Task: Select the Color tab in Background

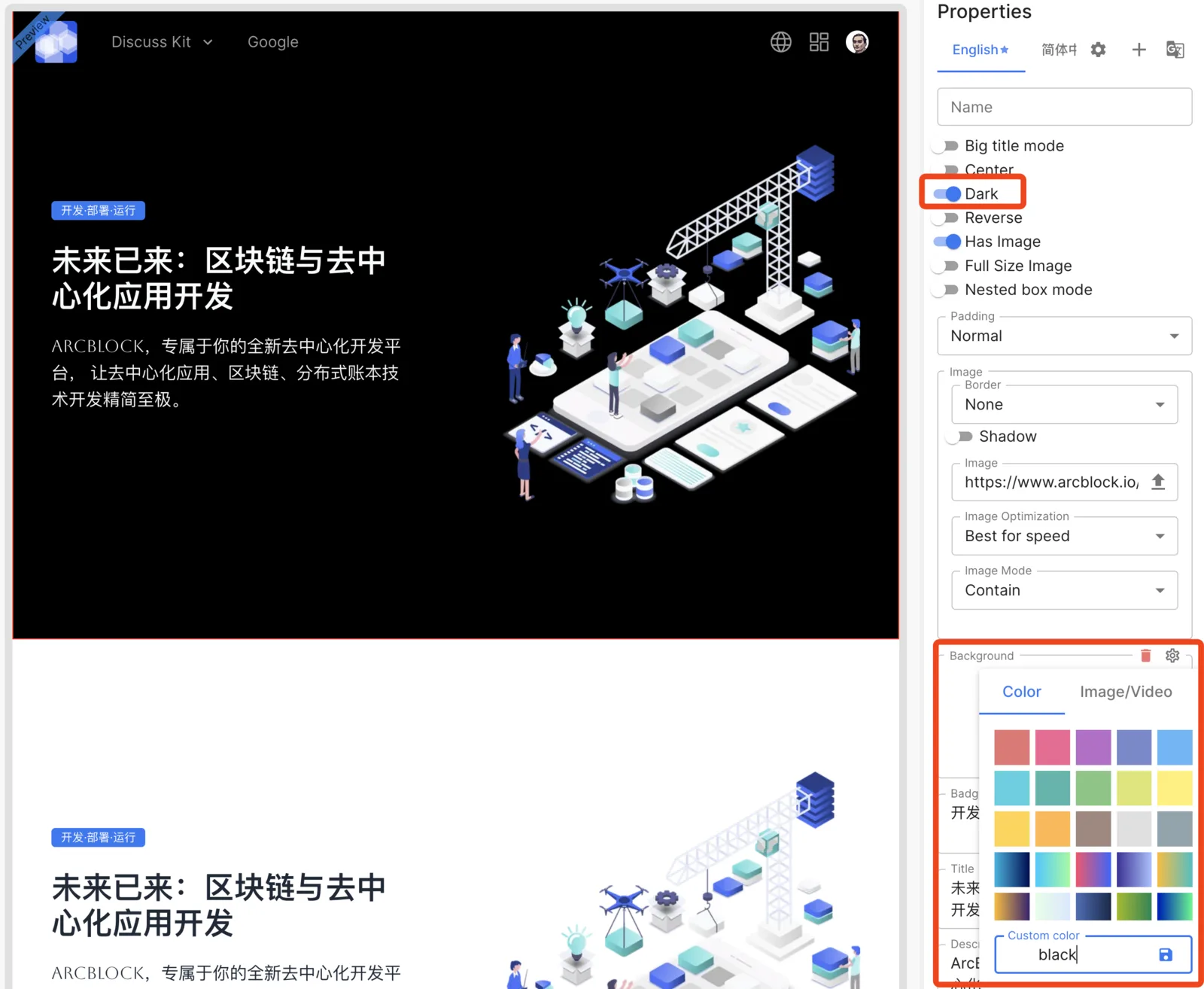Action: coord(1022,692)
